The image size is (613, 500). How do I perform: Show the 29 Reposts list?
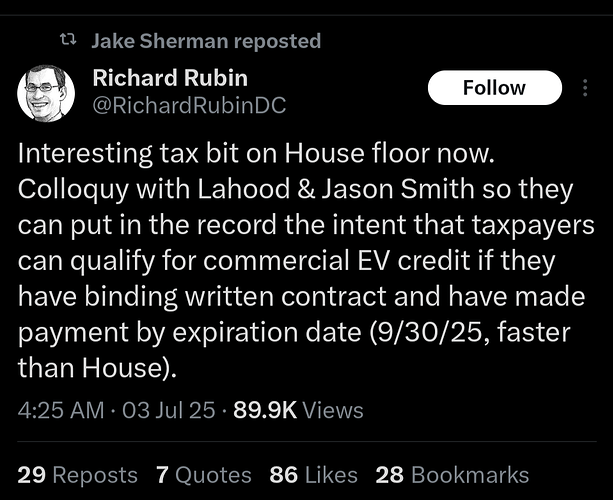tap(78, 475)
